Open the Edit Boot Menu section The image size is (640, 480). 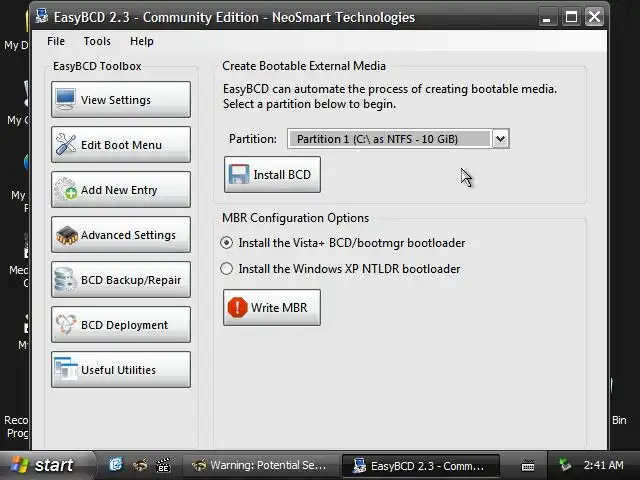pos(121,144)
